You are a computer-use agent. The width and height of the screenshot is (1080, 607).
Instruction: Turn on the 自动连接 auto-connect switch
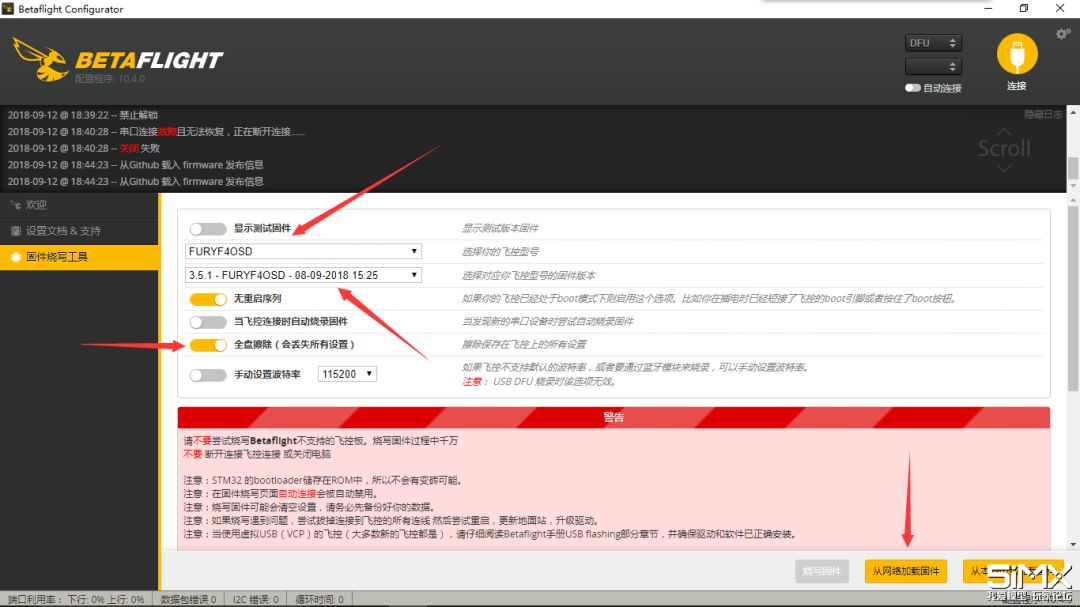[x=912, y=88]
